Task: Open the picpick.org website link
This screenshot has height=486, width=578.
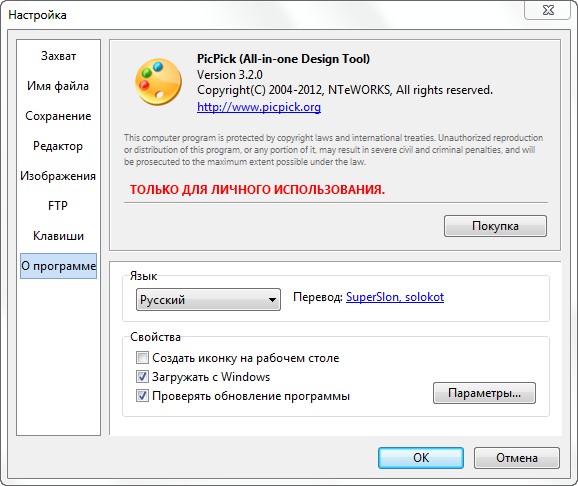Action: [259, 107]
